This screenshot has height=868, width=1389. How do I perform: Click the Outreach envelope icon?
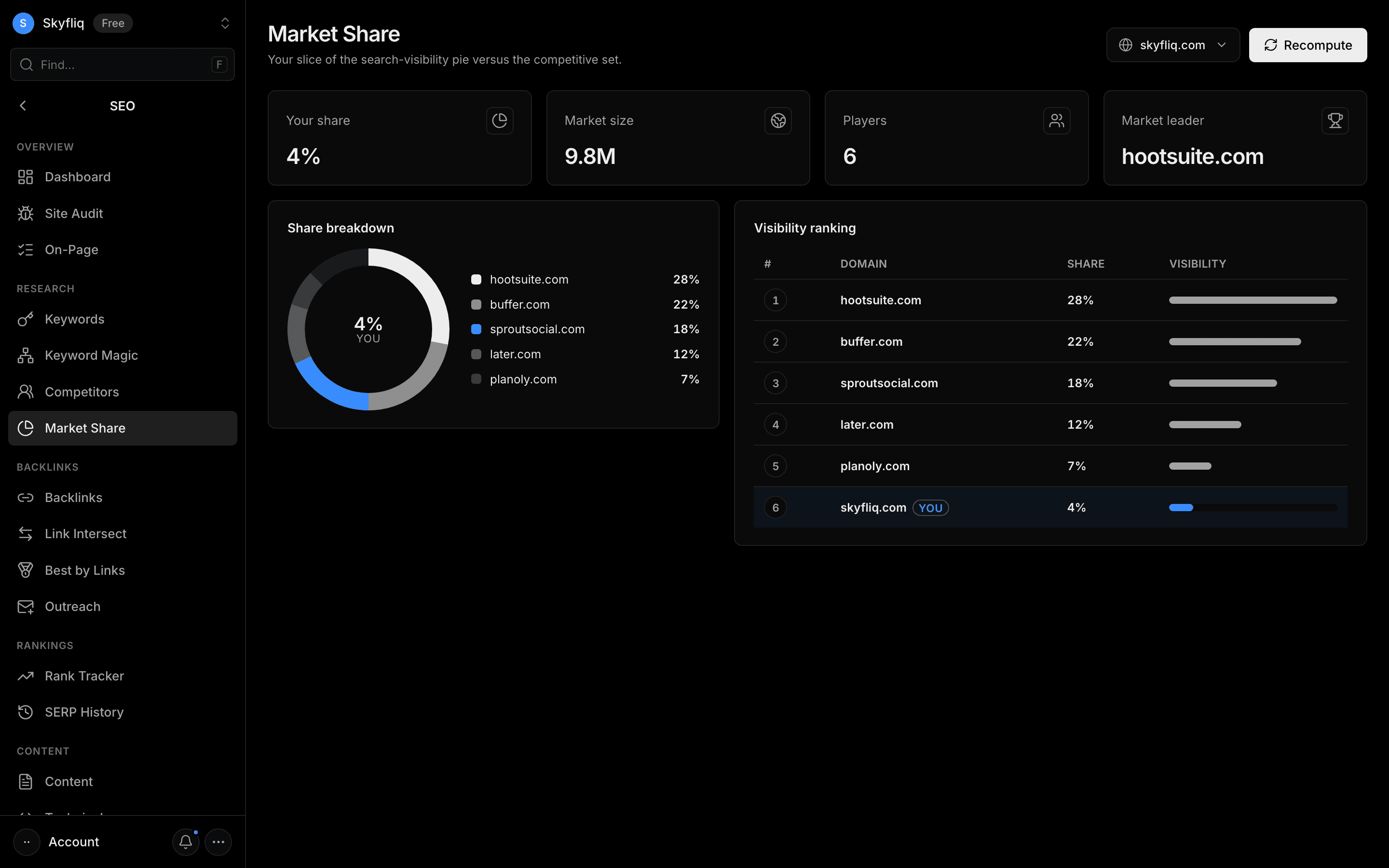pyautogui.click(x=25, y=606)
